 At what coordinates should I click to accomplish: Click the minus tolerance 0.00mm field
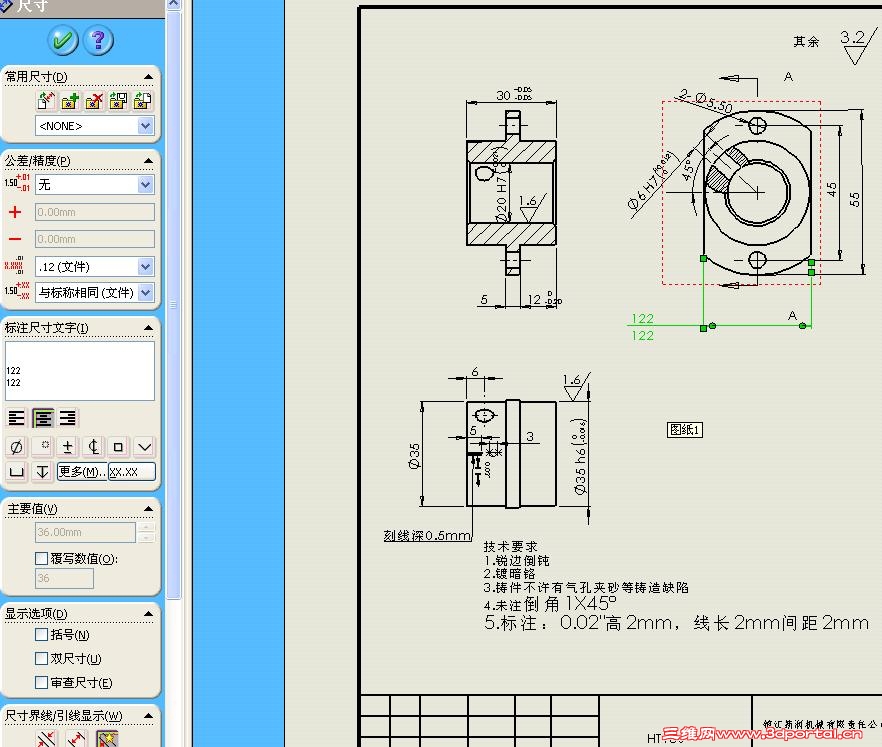coord(94,239)
